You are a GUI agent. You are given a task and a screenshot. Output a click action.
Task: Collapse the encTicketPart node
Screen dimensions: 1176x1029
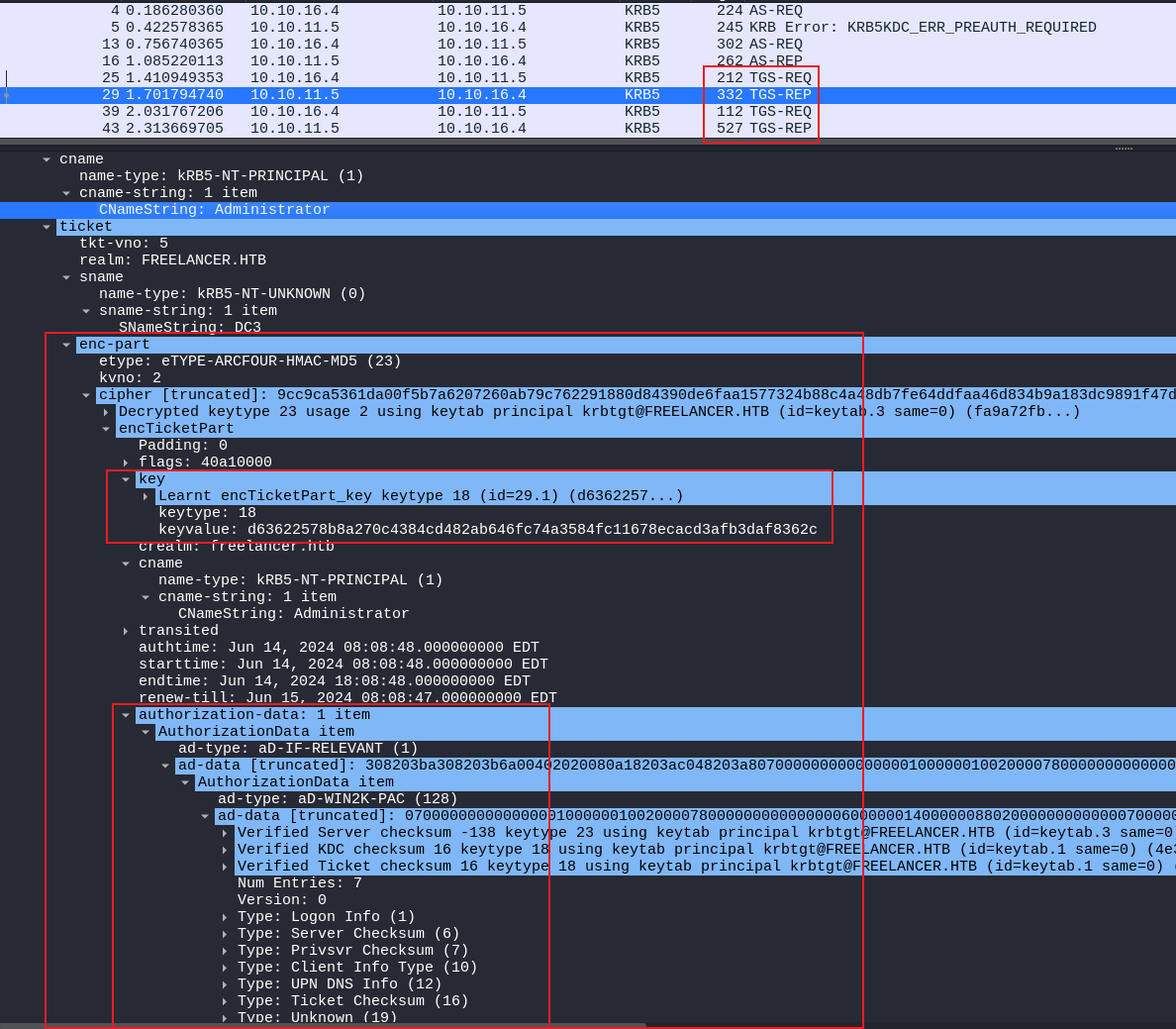[x=106, y=429]
